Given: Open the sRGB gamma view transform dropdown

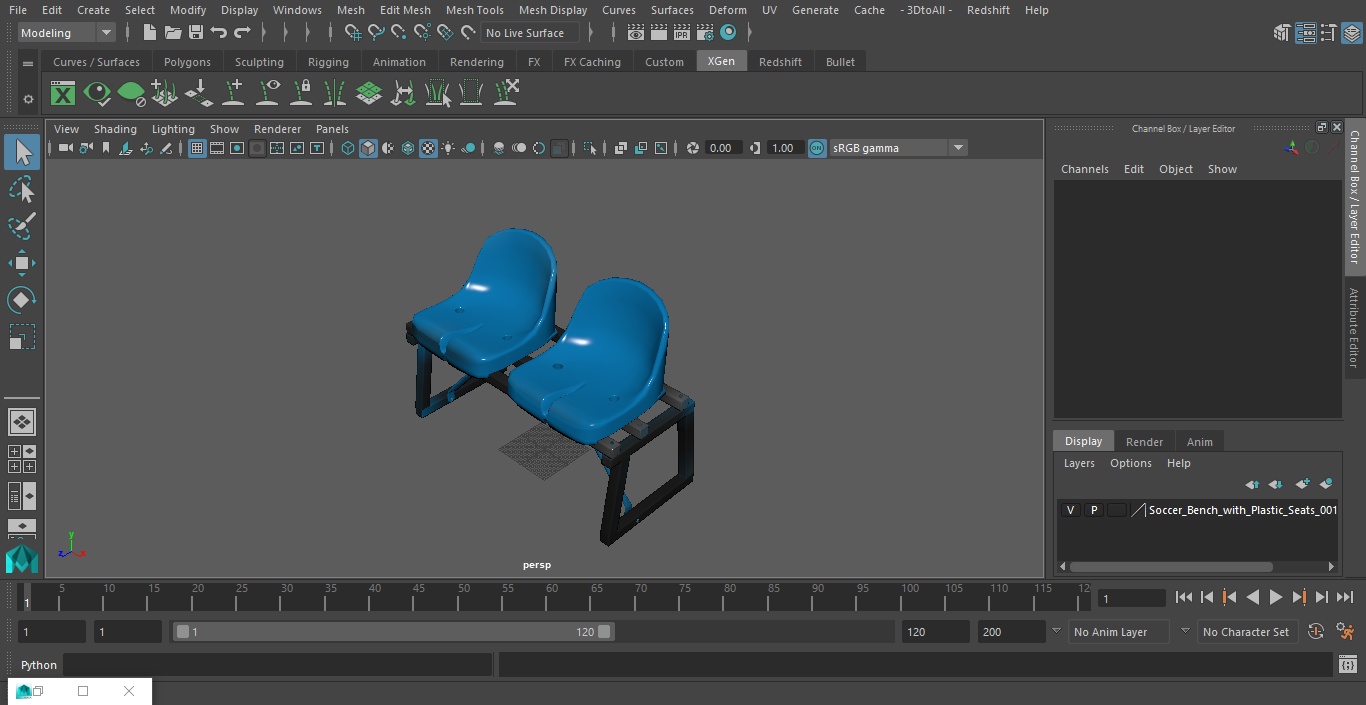Looking at the screenshot, I should tap(898, 148).
